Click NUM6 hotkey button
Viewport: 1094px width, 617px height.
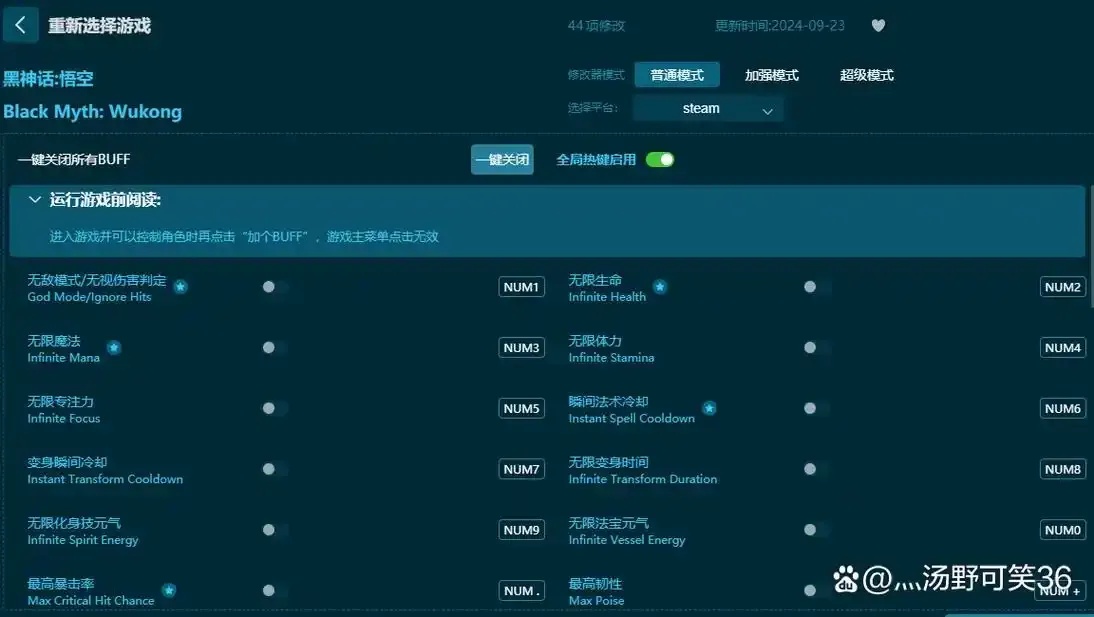(x=1063, y=408)
